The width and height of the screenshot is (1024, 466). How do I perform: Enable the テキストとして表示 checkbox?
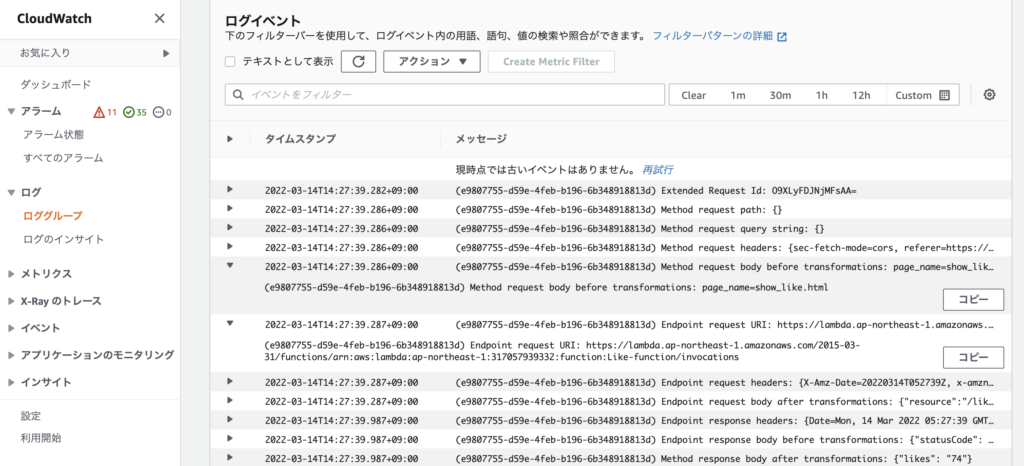click(230, 61)
